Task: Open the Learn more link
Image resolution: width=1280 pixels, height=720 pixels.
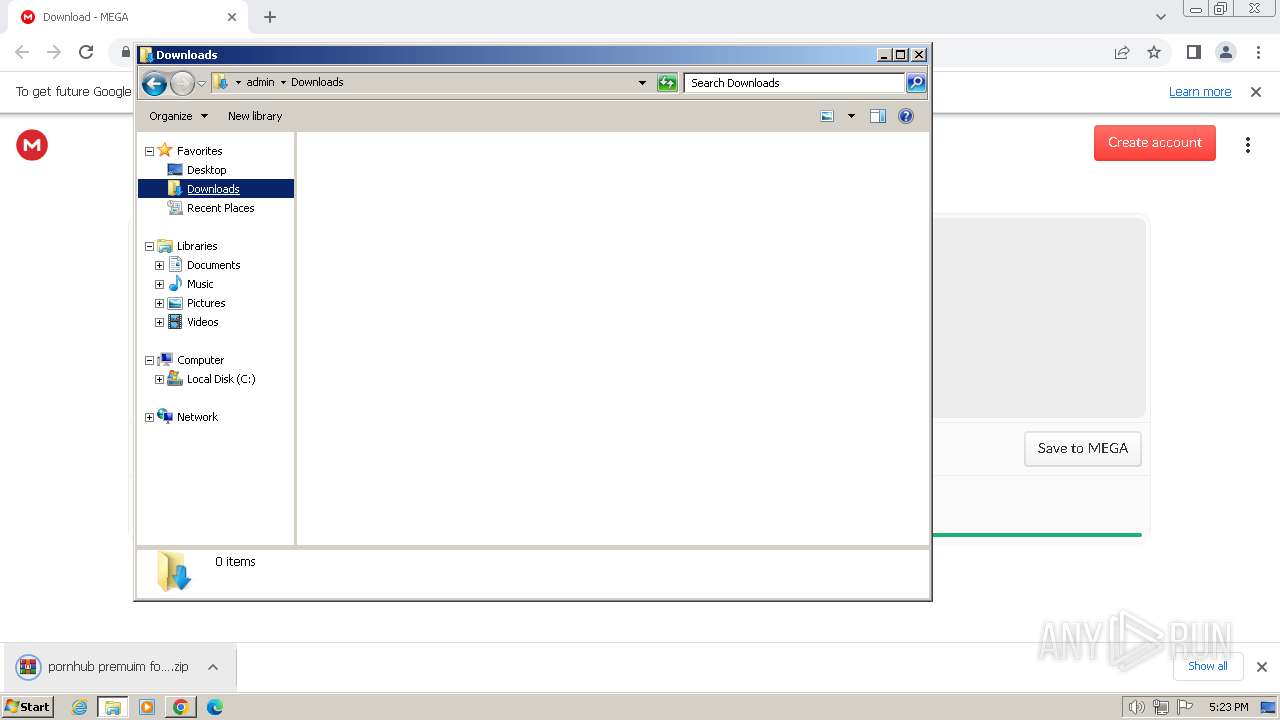Action: 1200,92
